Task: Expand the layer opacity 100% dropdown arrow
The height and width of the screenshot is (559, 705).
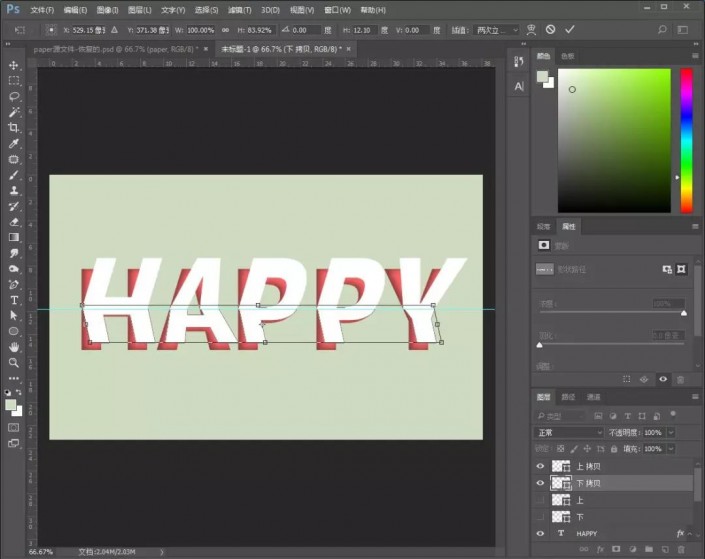Action: [671, 433]
